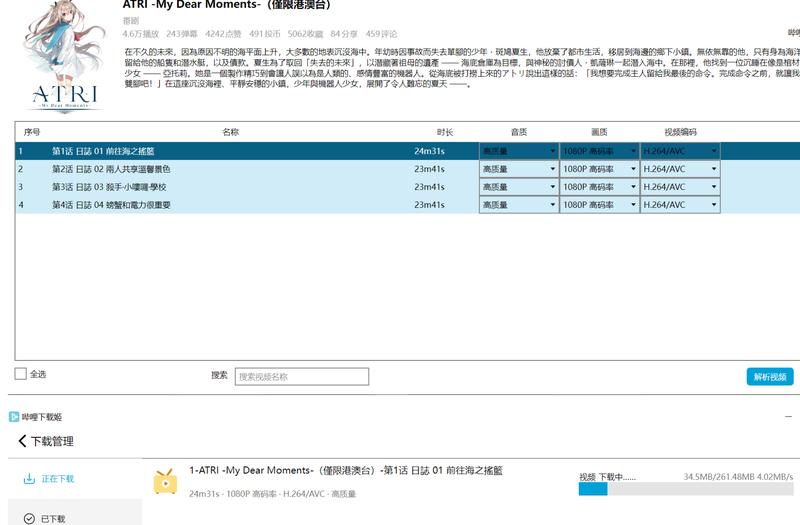
Task: Expand the 高质量 dropdown in row 4
Action: click(519, 205)
